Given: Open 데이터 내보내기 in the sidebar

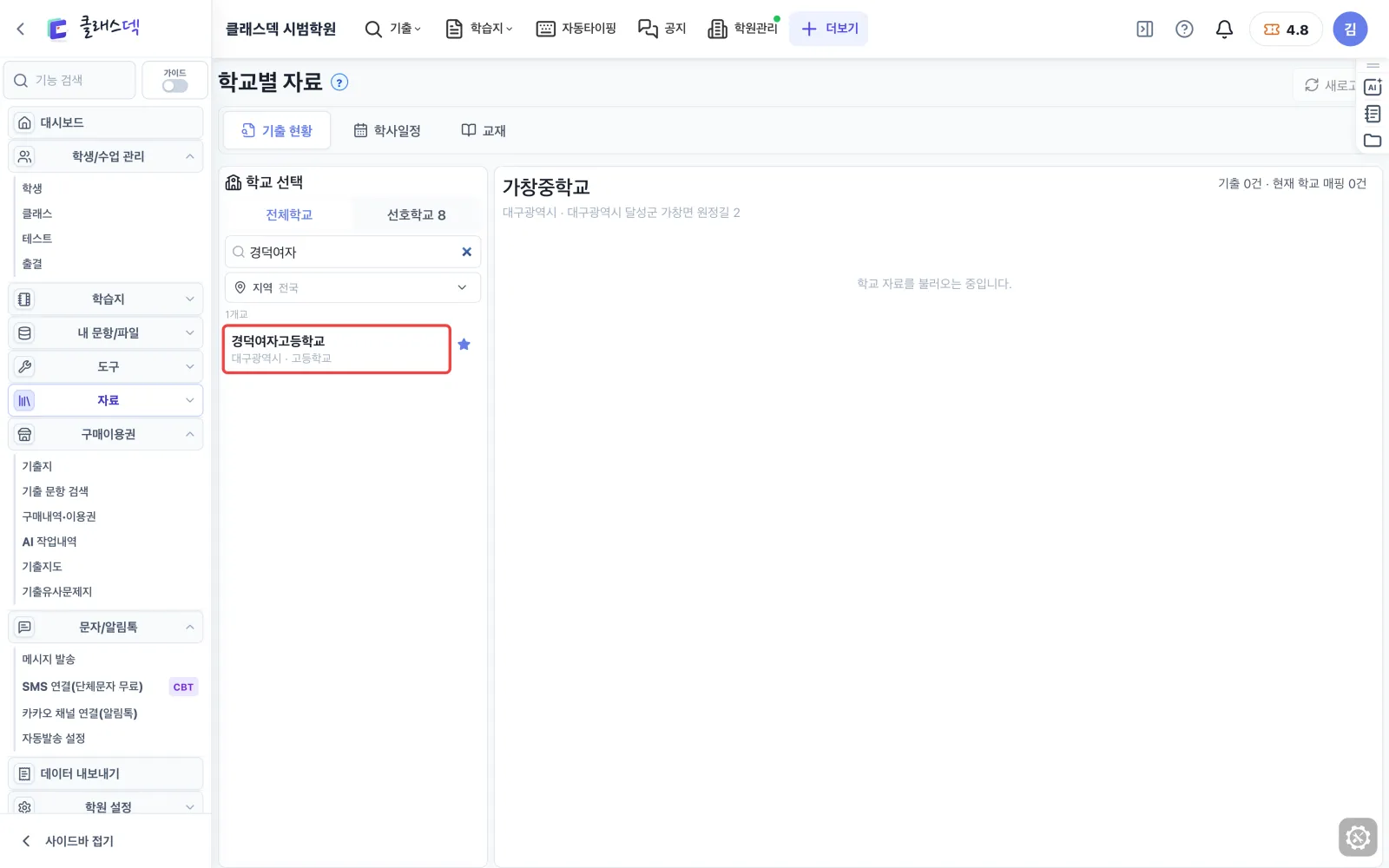Looking at the screenshot, I should tap(106, 773).
